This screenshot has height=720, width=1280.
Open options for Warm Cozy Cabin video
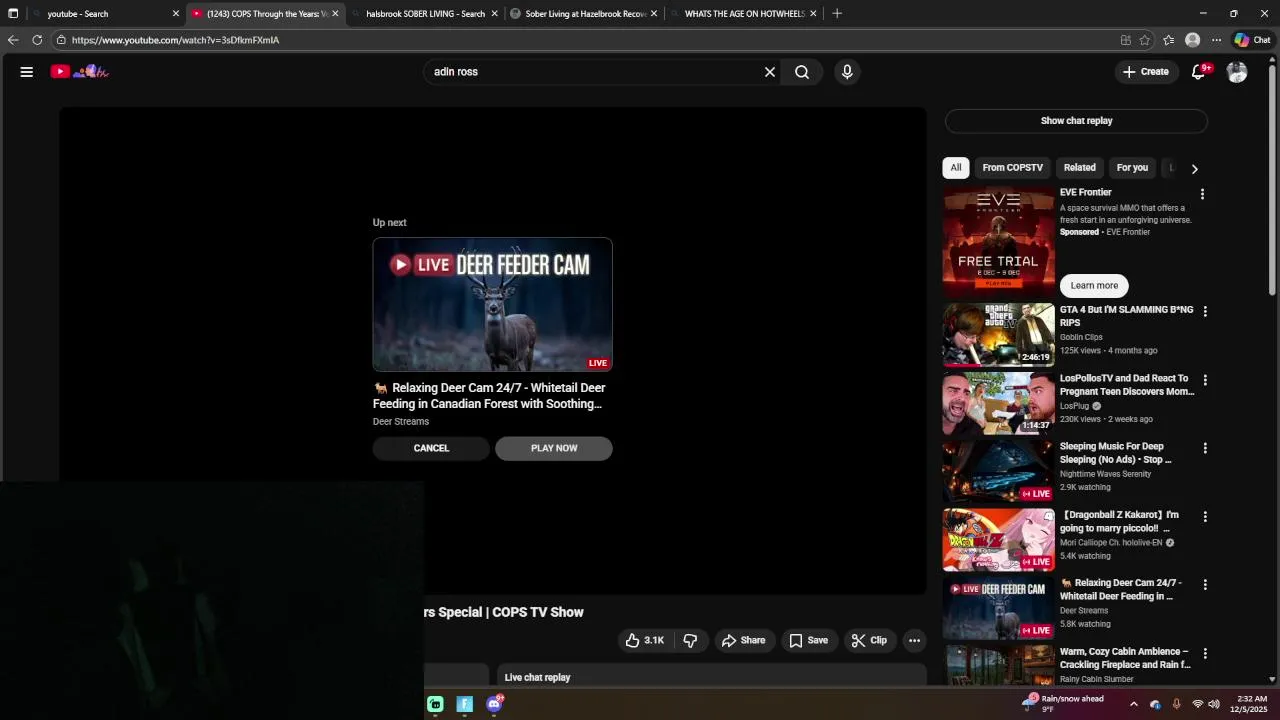click(1205, 653)
